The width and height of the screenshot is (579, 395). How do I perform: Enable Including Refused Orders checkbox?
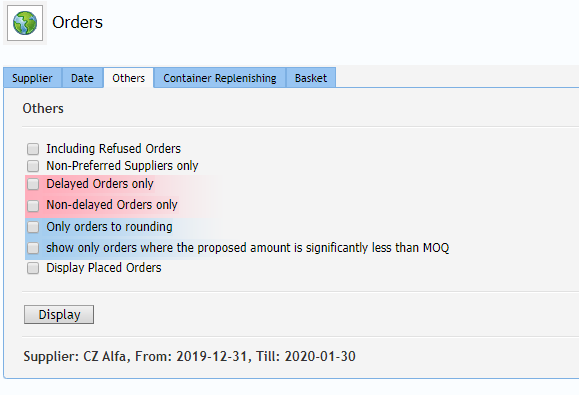pos(33,149)
